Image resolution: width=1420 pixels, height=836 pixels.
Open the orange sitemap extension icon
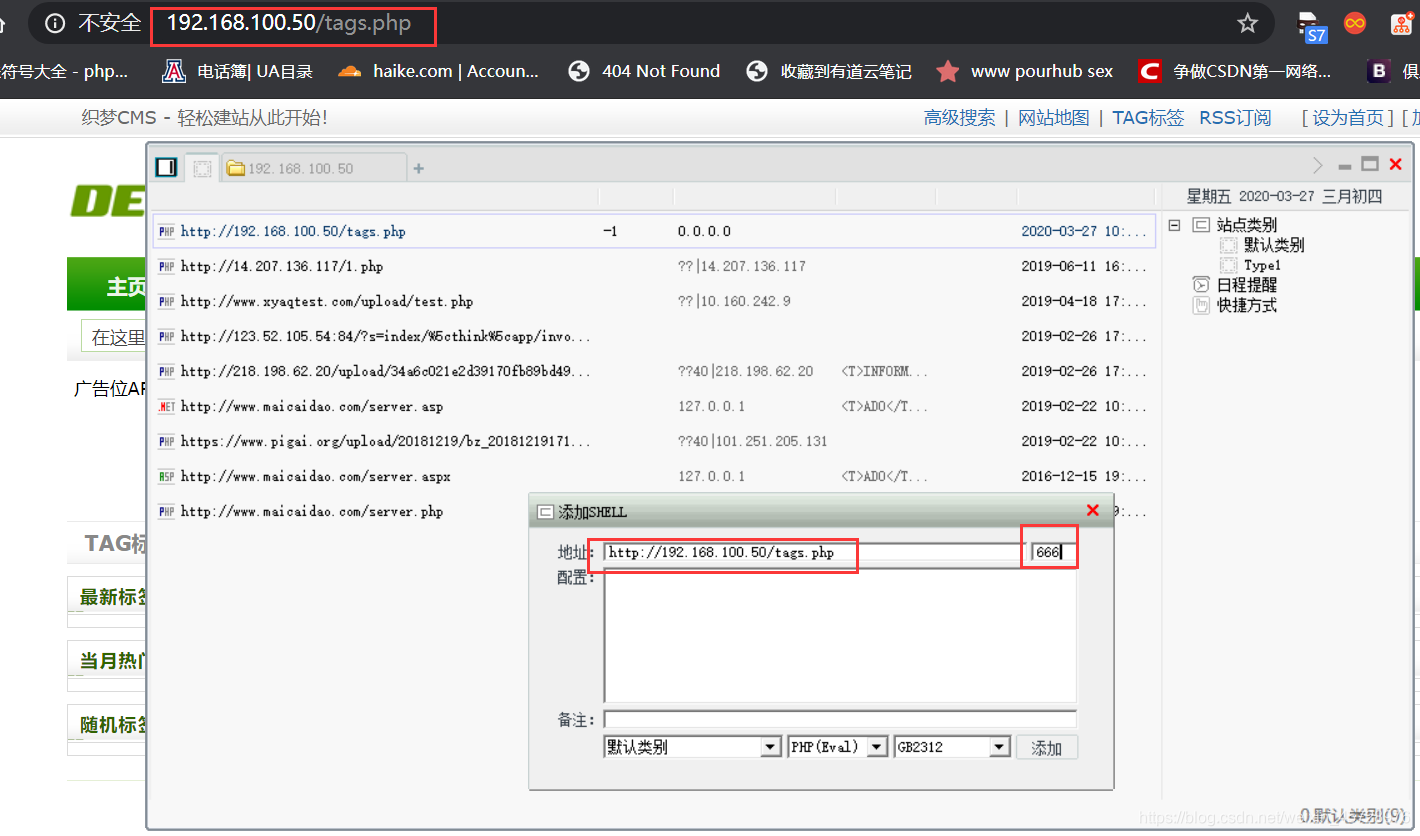[1402, 23]
